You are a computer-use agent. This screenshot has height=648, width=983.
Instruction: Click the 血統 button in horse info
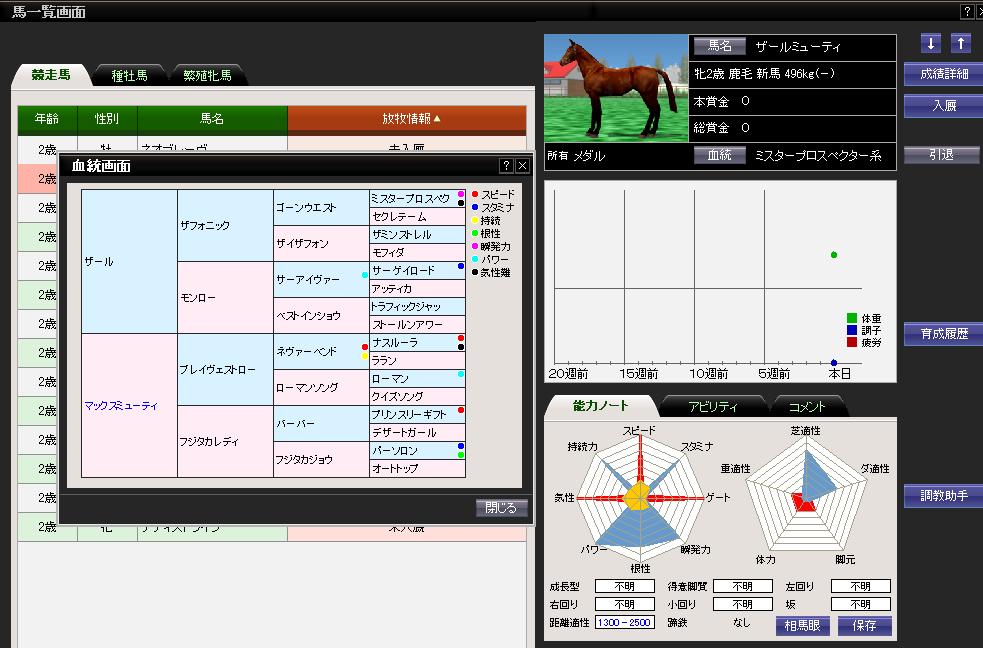pos(720,155)
